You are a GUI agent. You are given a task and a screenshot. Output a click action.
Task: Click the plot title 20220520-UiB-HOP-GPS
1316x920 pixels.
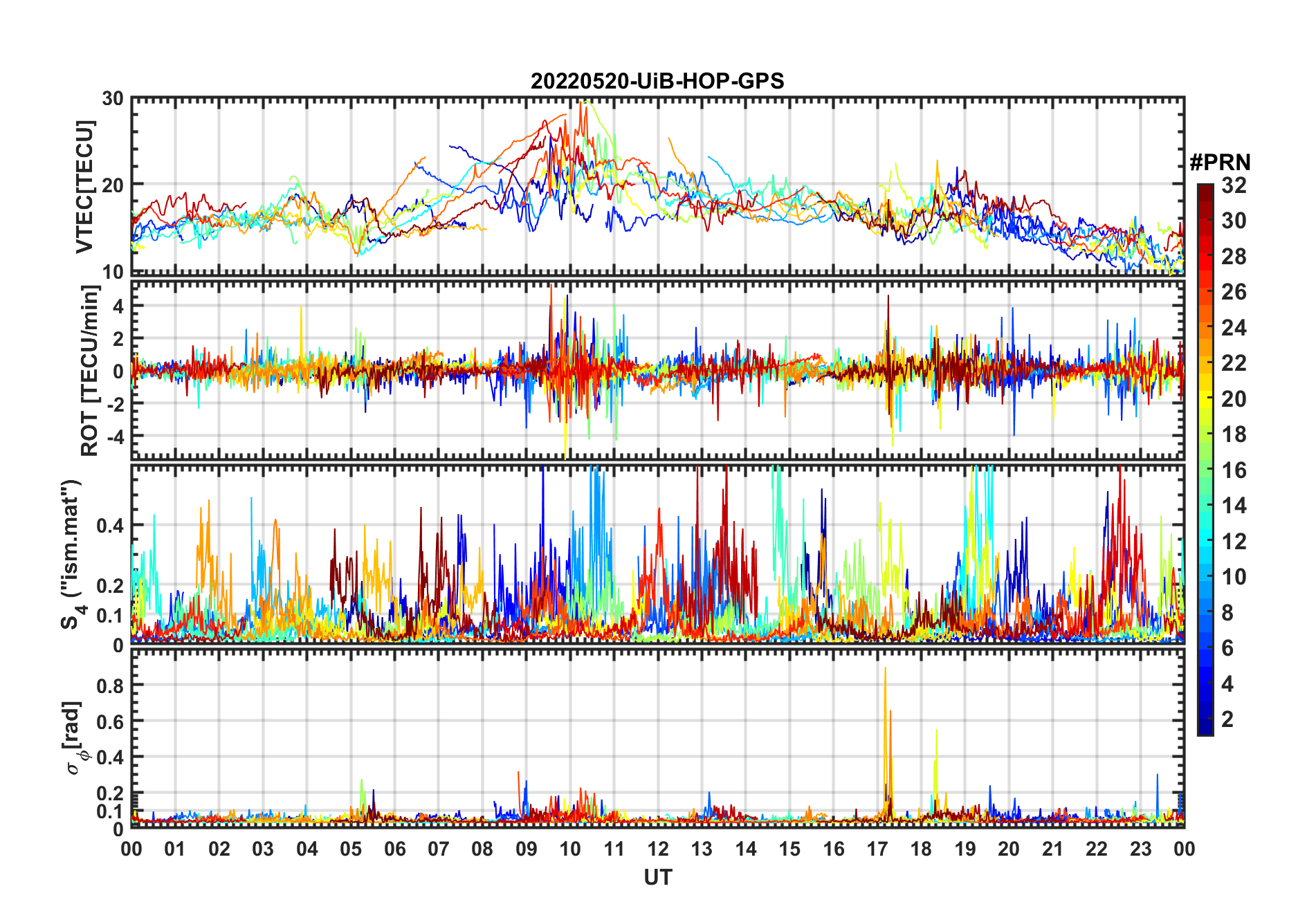point(657,81)
